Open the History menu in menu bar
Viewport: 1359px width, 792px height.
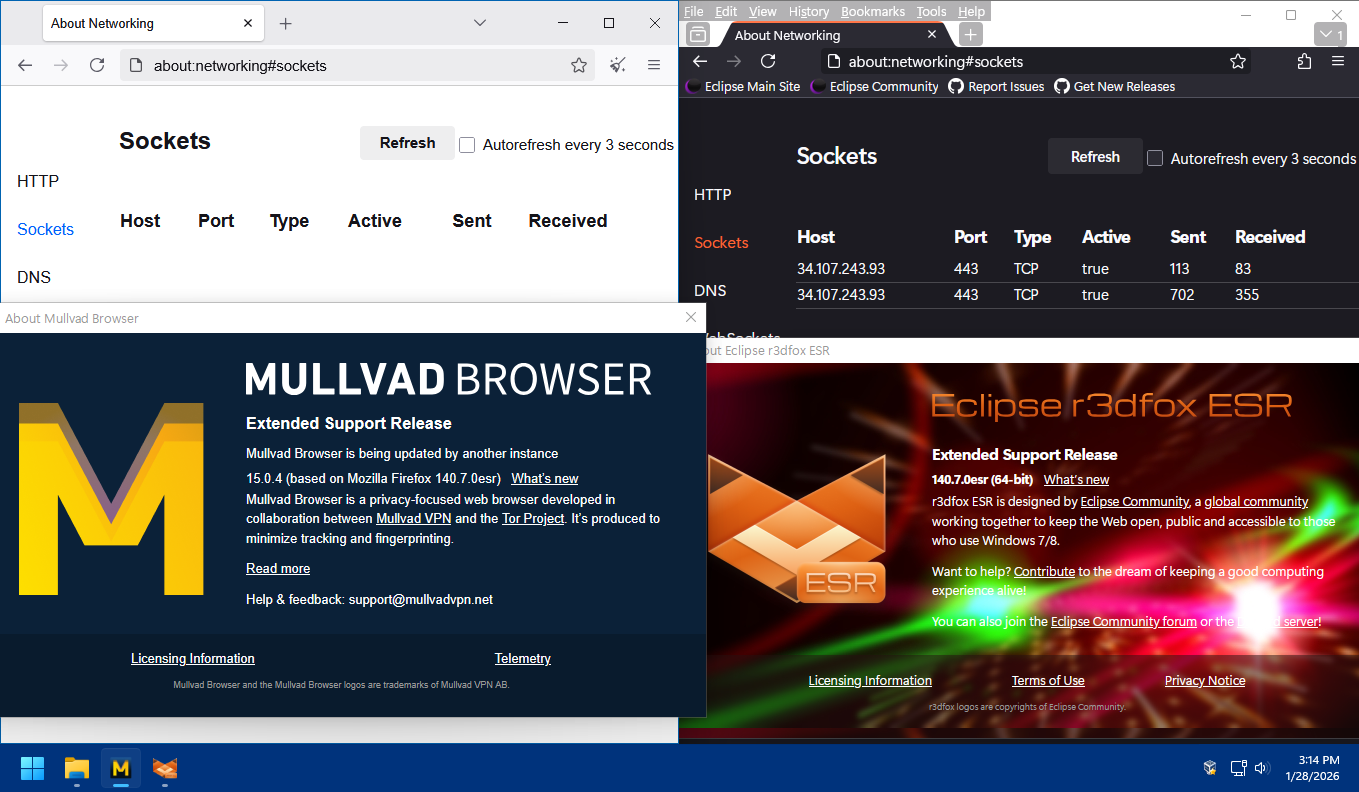tap(808, 11)
